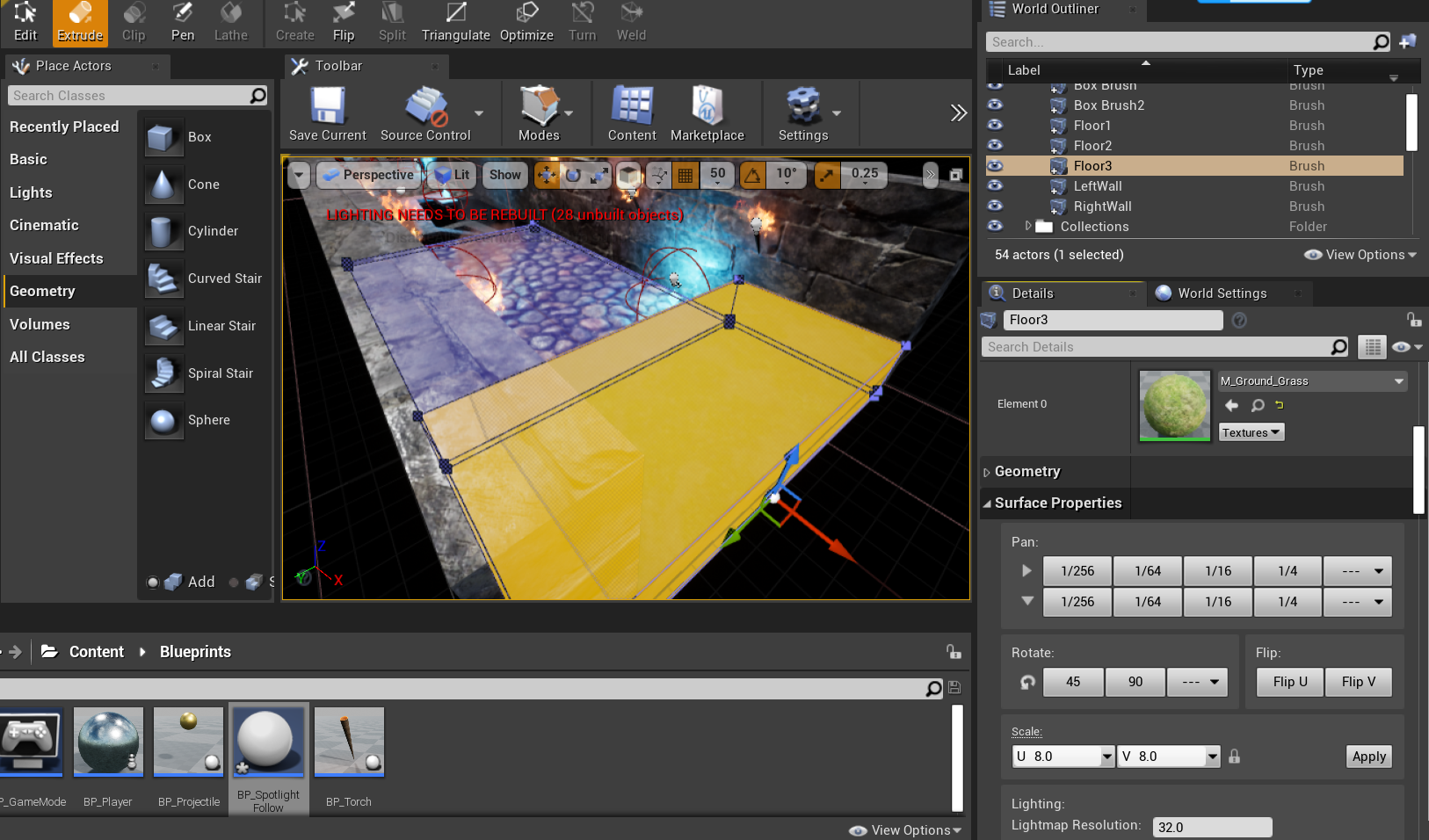Viewport: 1429px width, 840px height.
Task: Toggle the UV scale lock
Action: click(x=1234, y=756)
